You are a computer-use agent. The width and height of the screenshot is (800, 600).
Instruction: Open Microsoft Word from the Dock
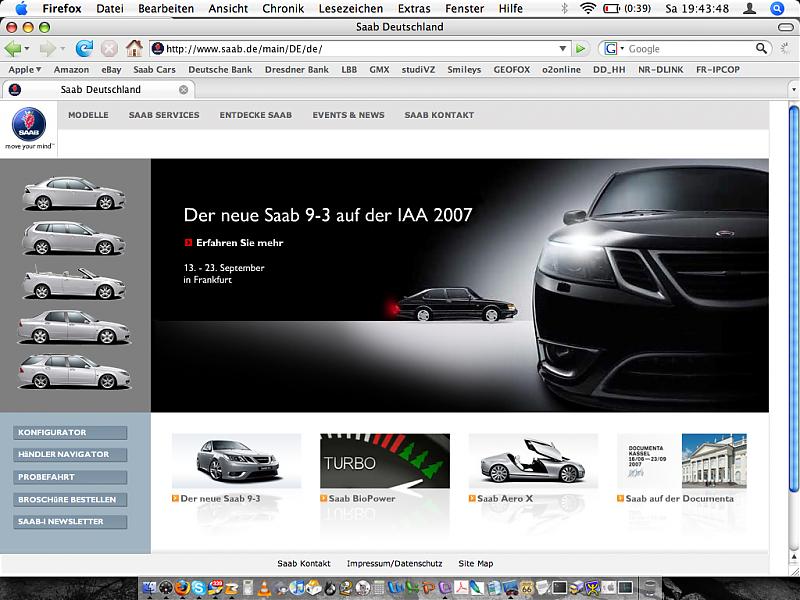394,588
